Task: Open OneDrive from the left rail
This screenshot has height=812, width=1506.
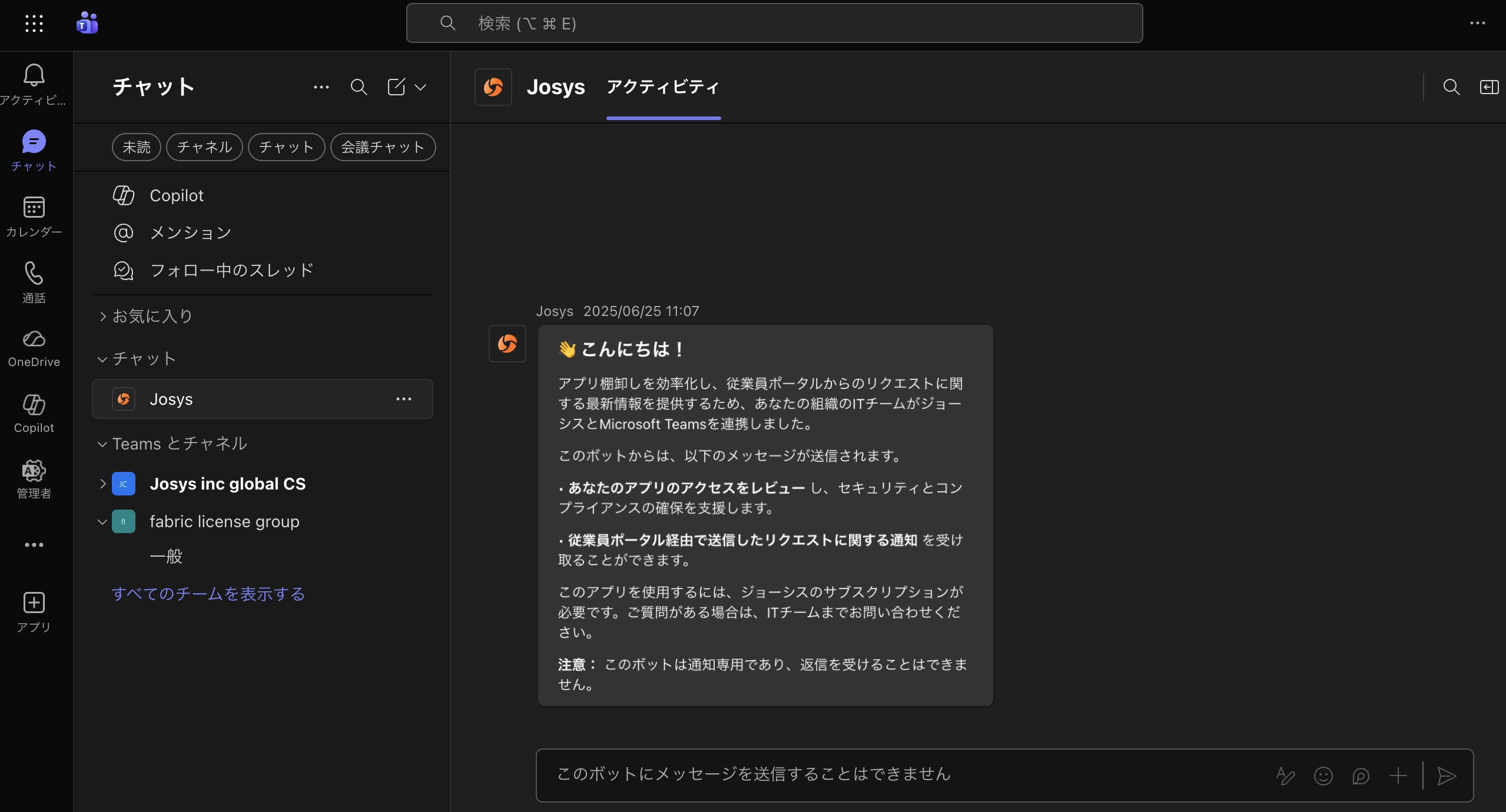Action: tap(34, 340)
